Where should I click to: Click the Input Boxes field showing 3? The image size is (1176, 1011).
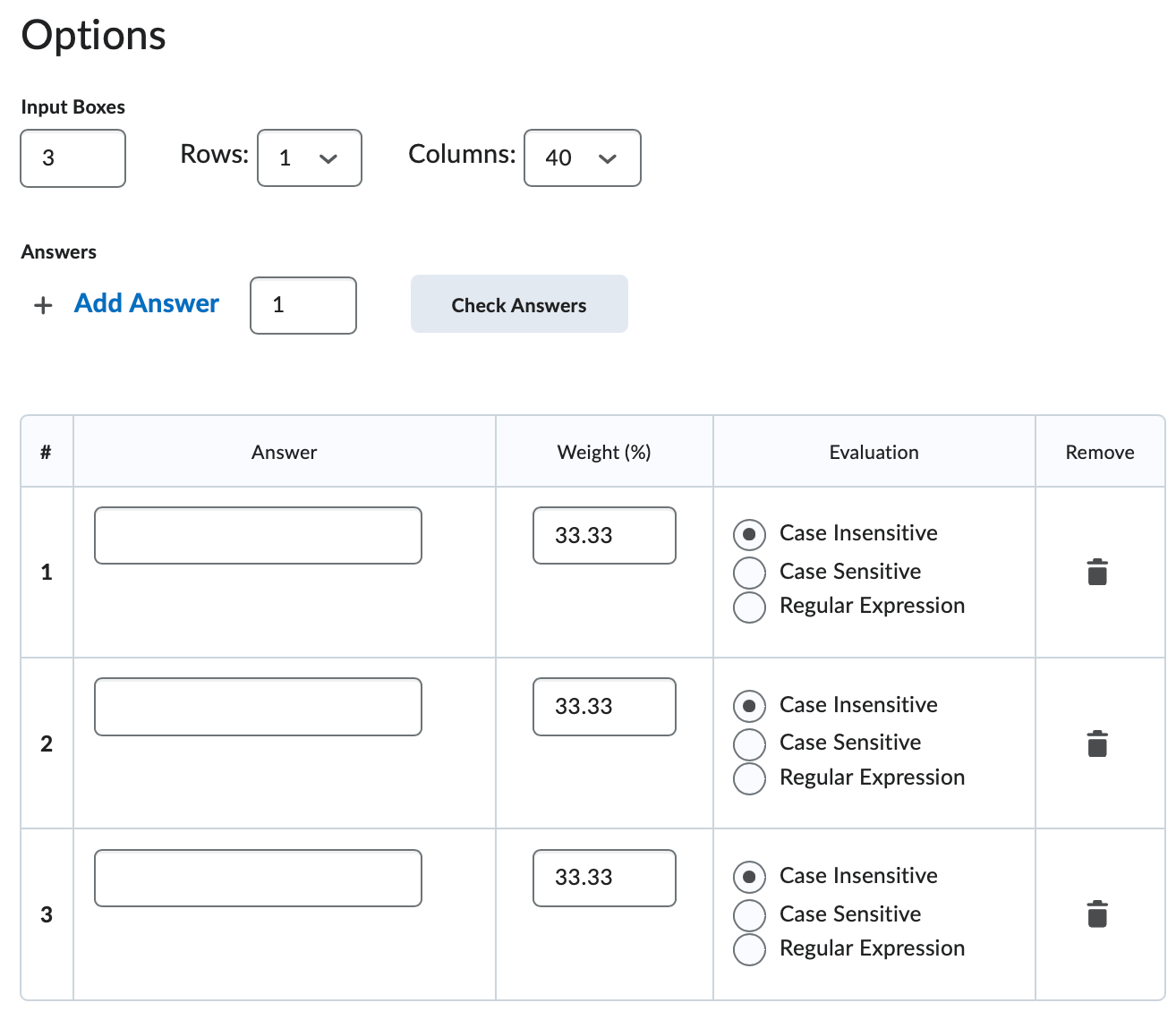click(x=72, y=158)
